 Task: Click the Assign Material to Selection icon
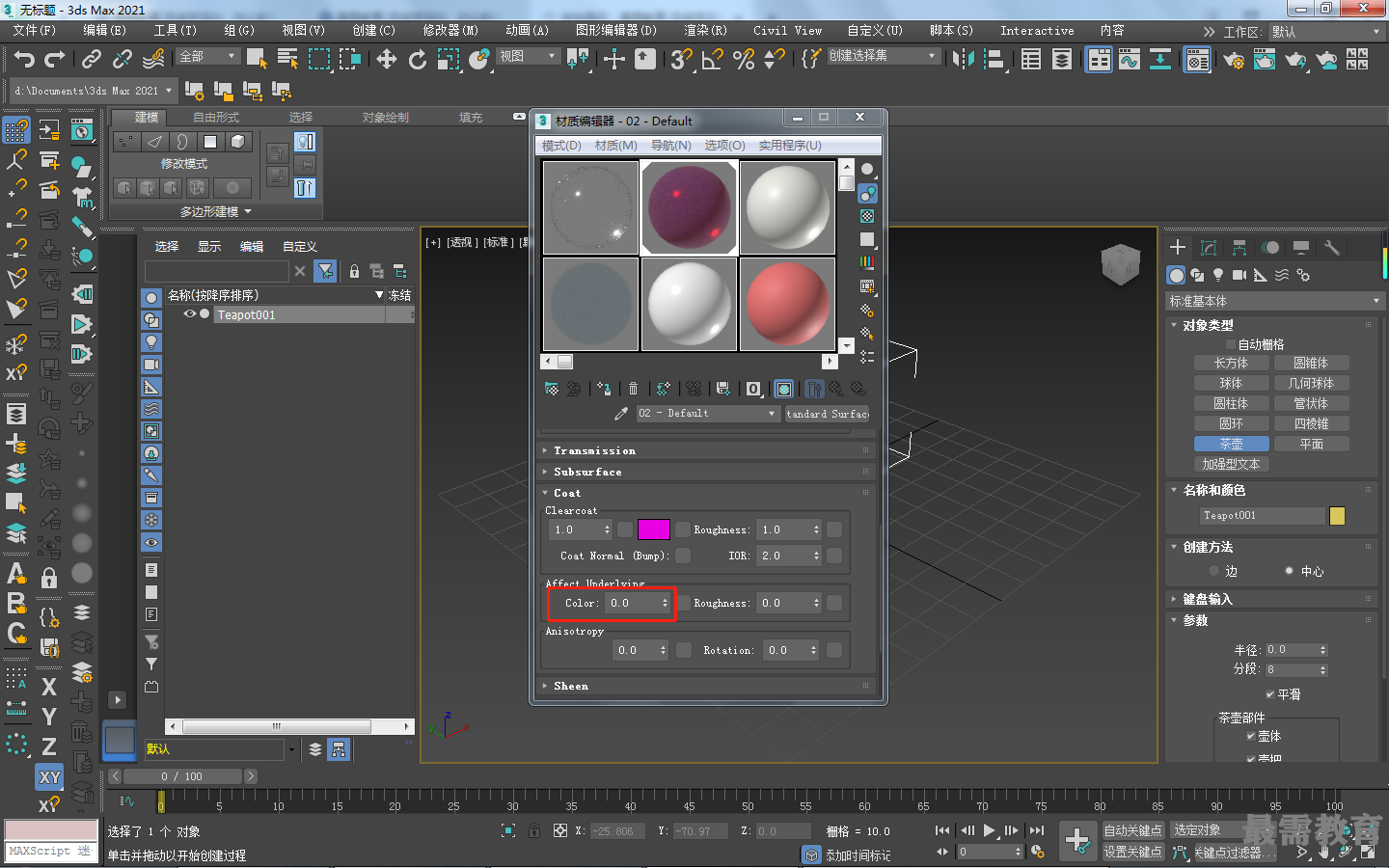[604, 389]
